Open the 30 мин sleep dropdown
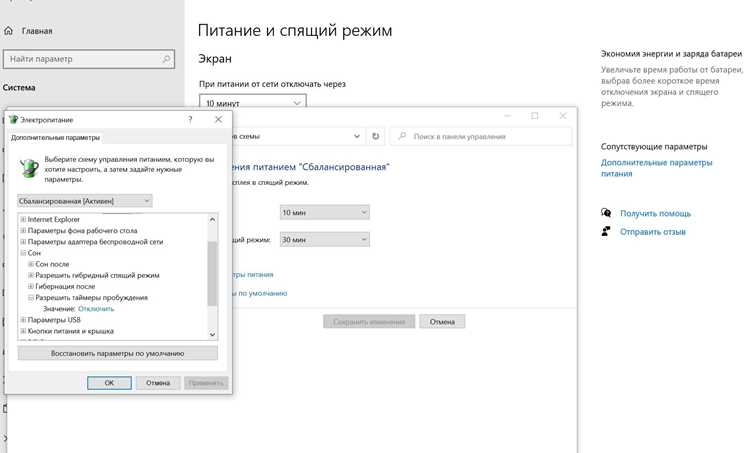This screenshot has height=453, width=750. (x=324, y=239)
